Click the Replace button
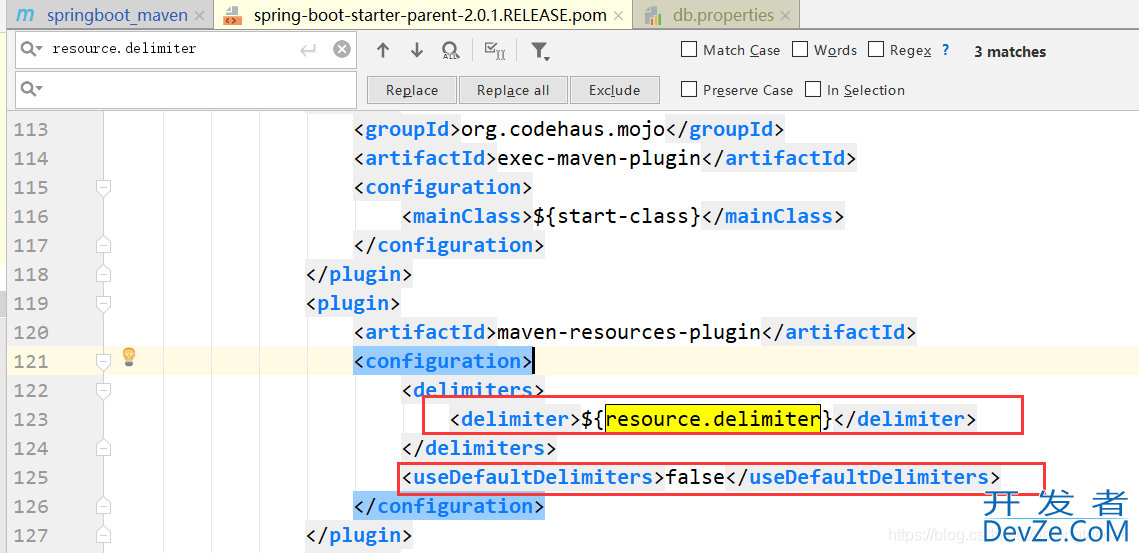 (x=412, y=90)
